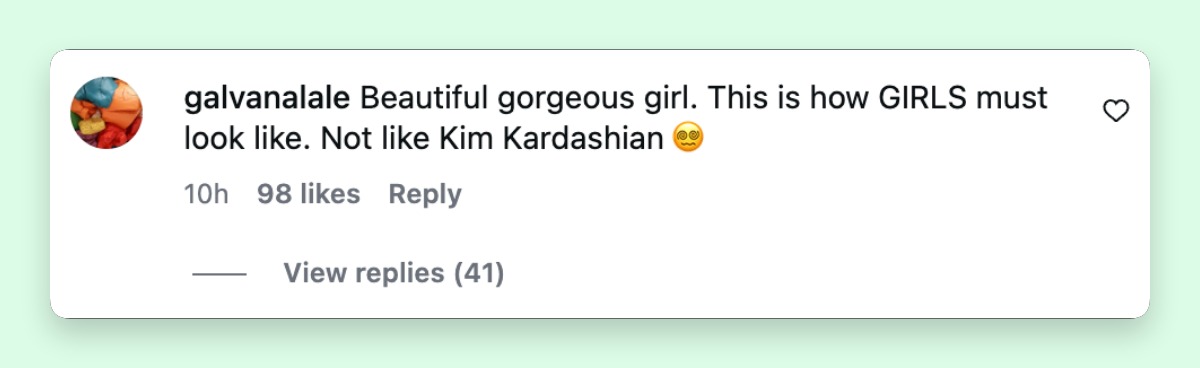Open galvanalale's profile picture avatar

click(x=106, y=113)
